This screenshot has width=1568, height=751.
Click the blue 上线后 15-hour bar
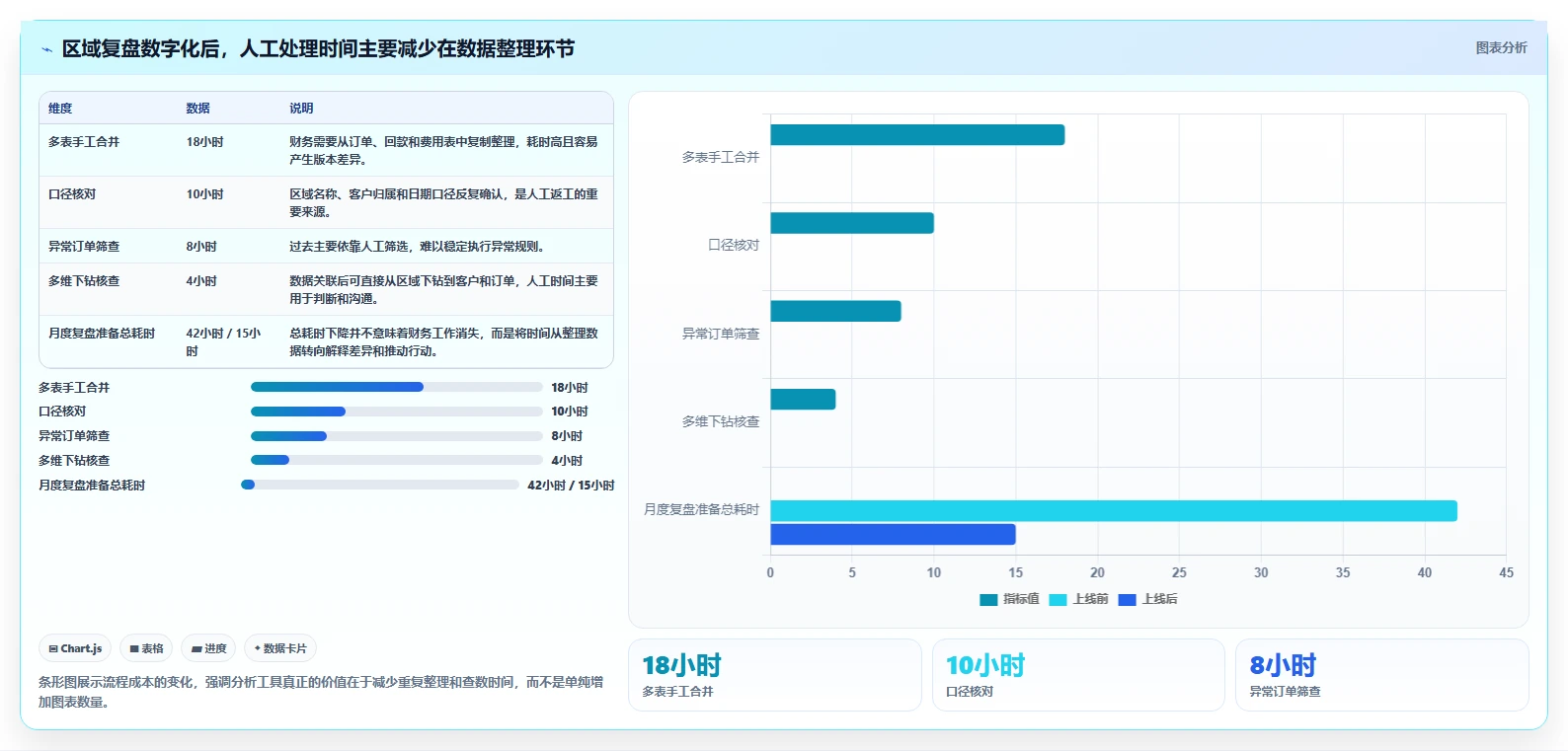click(893, 534)
